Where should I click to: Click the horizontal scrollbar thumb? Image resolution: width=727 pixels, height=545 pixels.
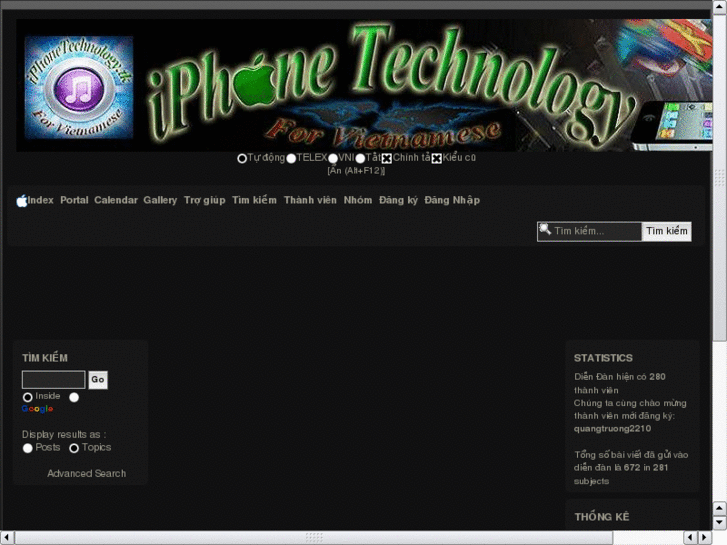[x=314, y=538]
